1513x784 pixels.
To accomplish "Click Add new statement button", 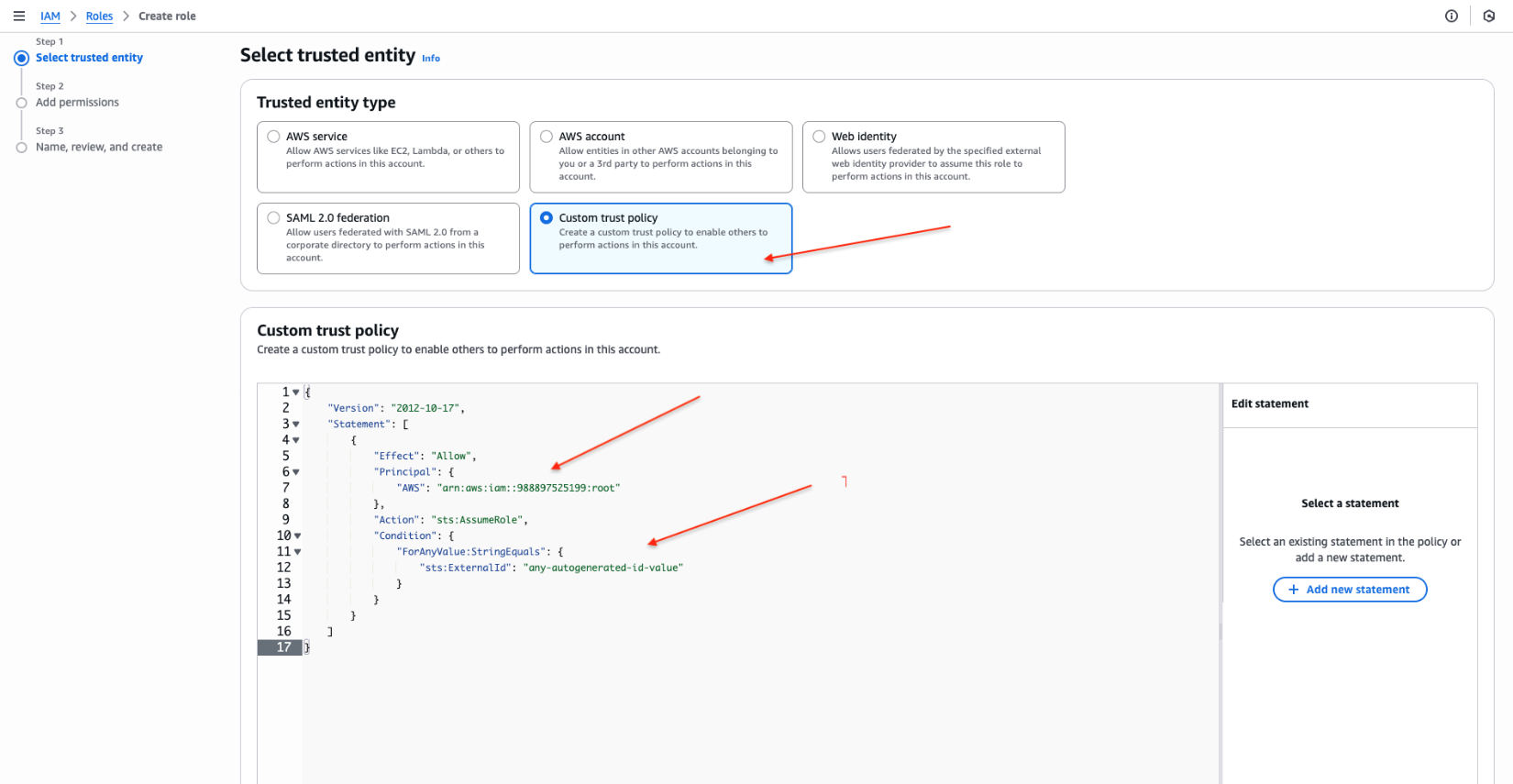I will [x=1349, y=590].
